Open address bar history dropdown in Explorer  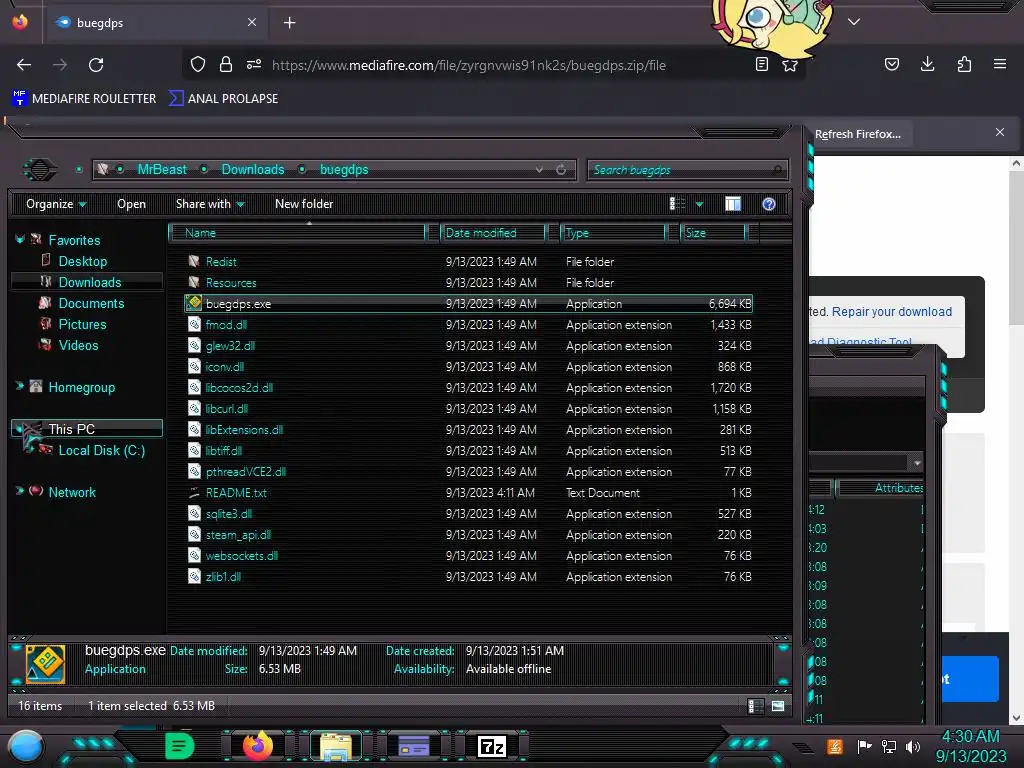(x=539, y=170)
